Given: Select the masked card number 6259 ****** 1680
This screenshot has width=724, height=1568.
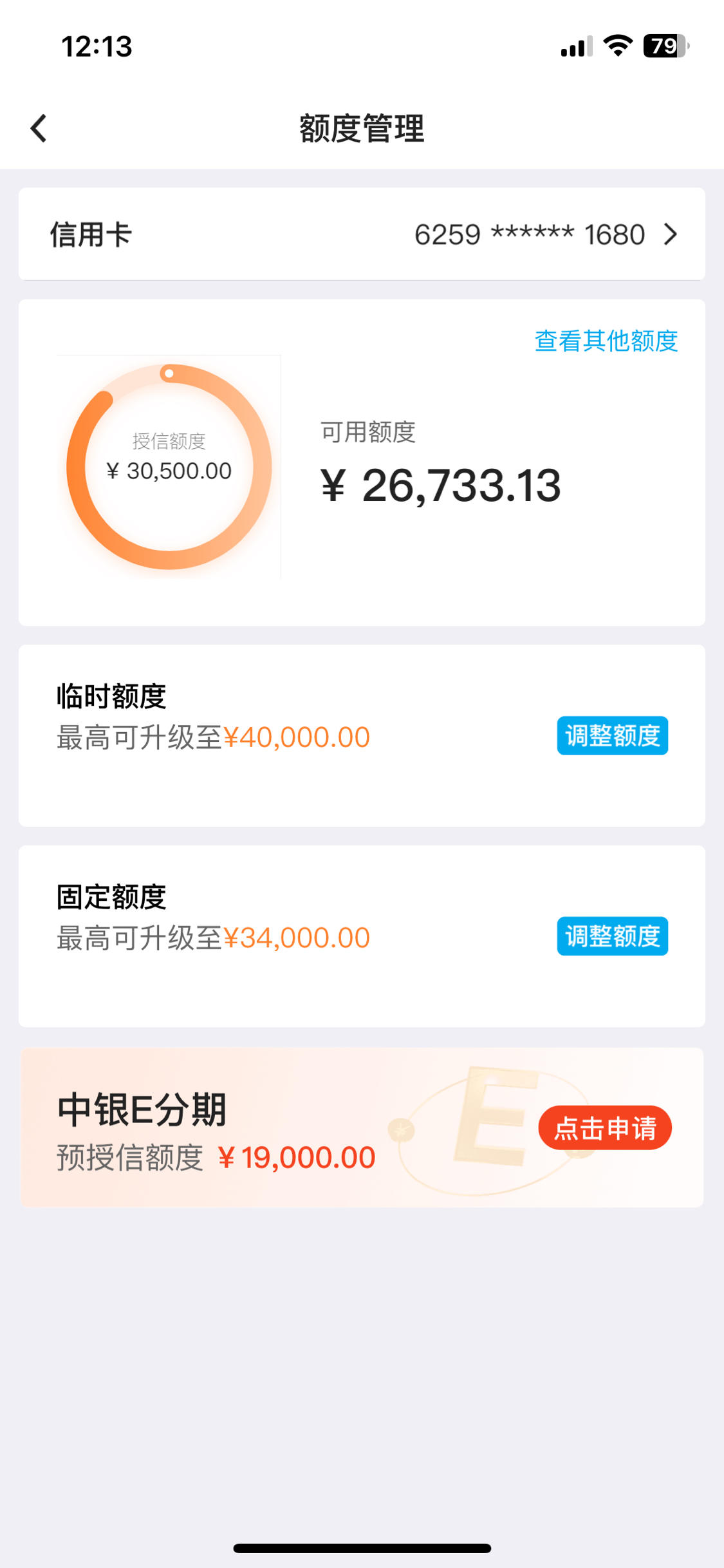Looking at the screenshot, I should (530, 234).
